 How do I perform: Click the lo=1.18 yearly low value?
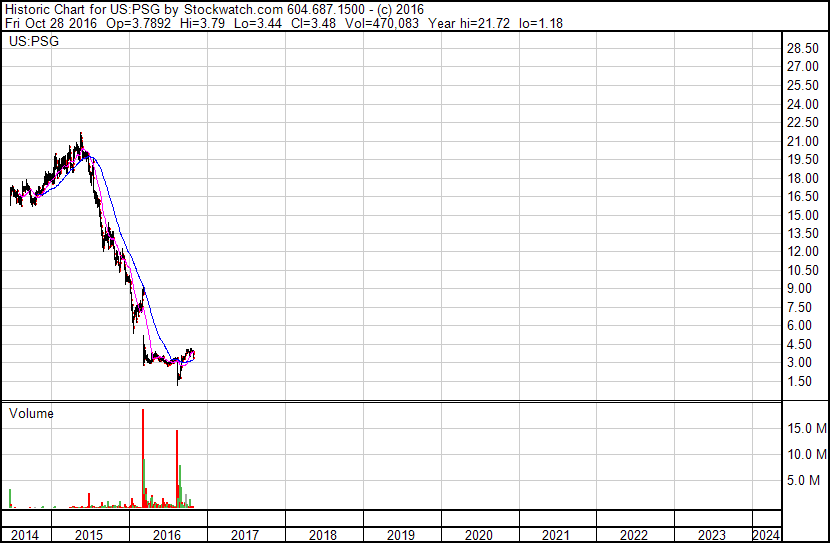pos(541,23)
